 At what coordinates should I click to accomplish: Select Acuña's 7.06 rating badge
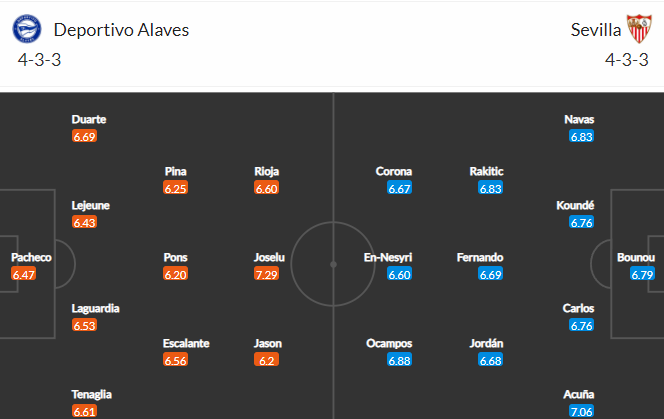pos(581,411)
